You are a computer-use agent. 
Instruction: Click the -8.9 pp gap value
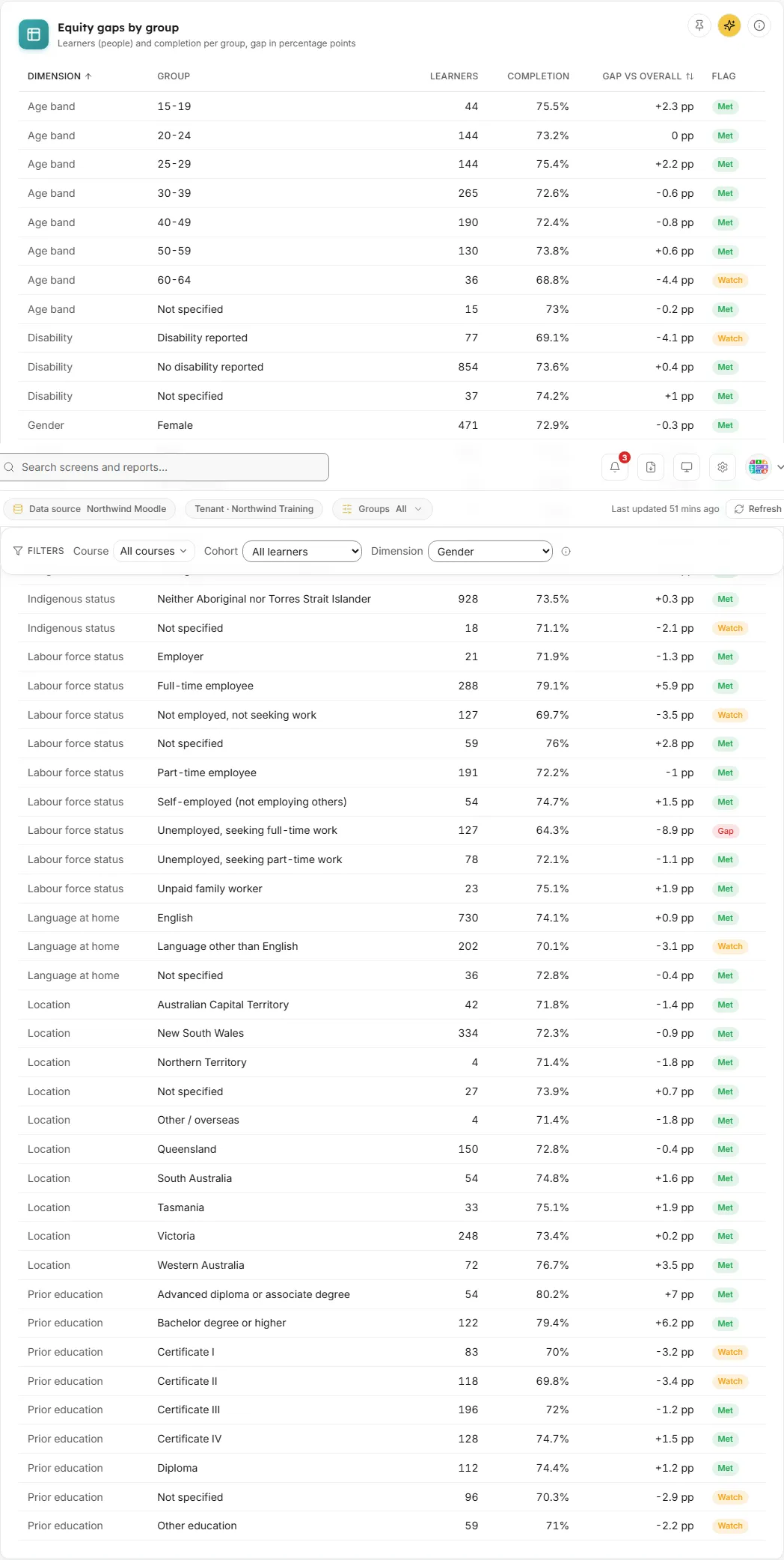[x=675, y=830]
